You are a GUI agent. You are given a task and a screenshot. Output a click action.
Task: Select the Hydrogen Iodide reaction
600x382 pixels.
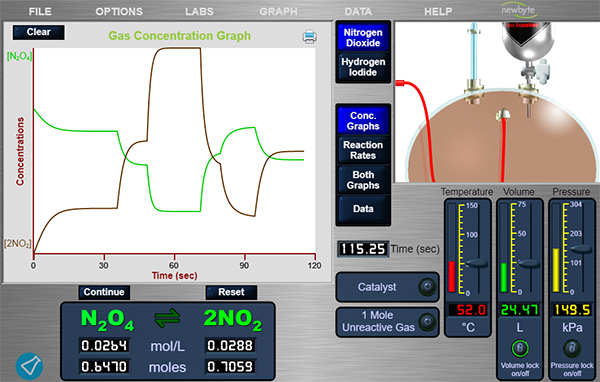363,67
